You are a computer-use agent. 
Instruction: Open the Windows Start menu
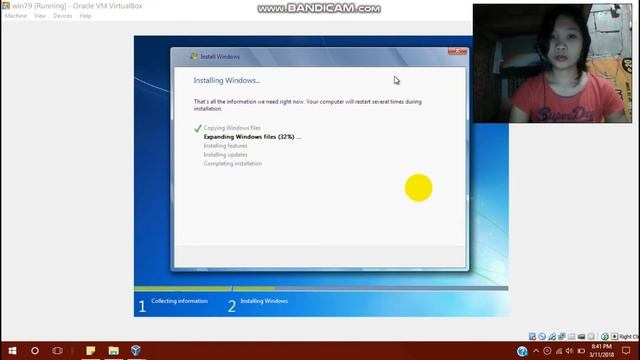pos(12,351)
